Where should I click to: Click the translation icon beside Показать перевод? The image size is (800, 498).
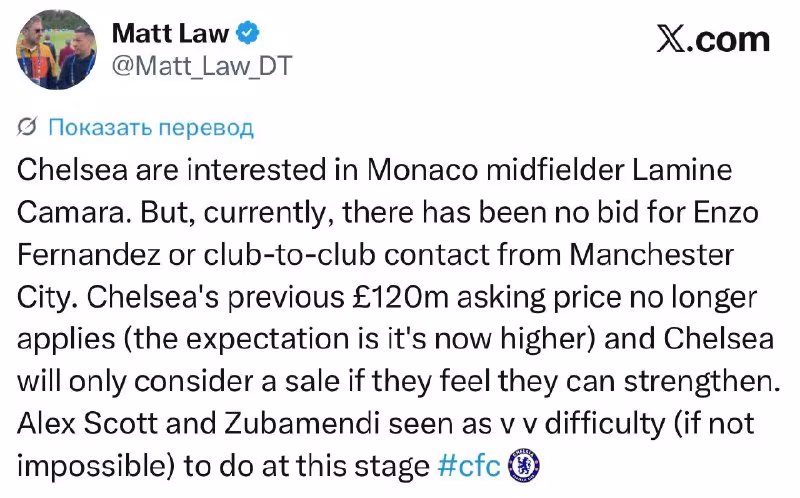point(27,127)
